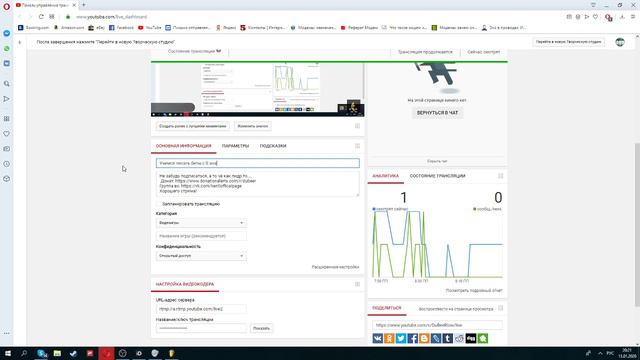Image resolution: width=640 pixels, height=360 pixels.
Task: Reload the page
Action: [x=41, y=17]
